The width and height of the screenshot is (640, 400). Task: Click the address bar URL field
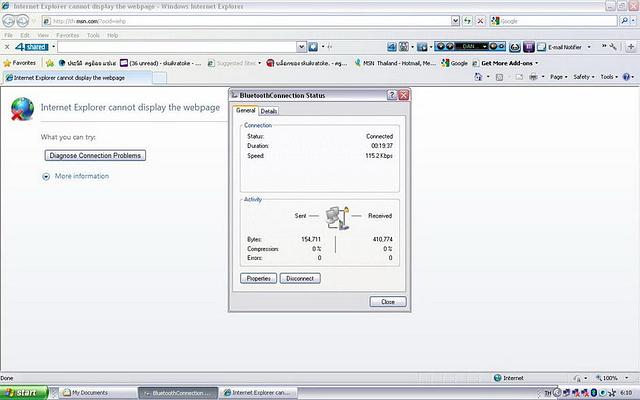(247, 21)
